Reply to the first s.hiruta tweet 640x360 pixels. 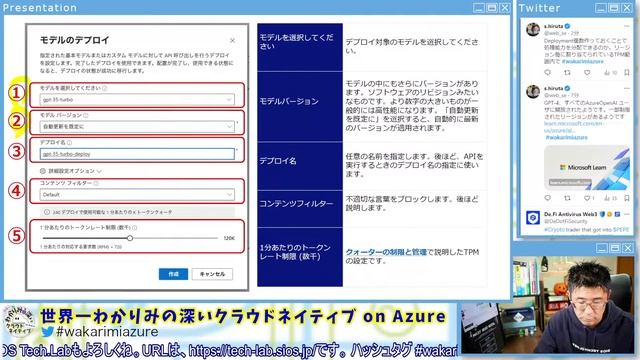[x=548, y=72]
